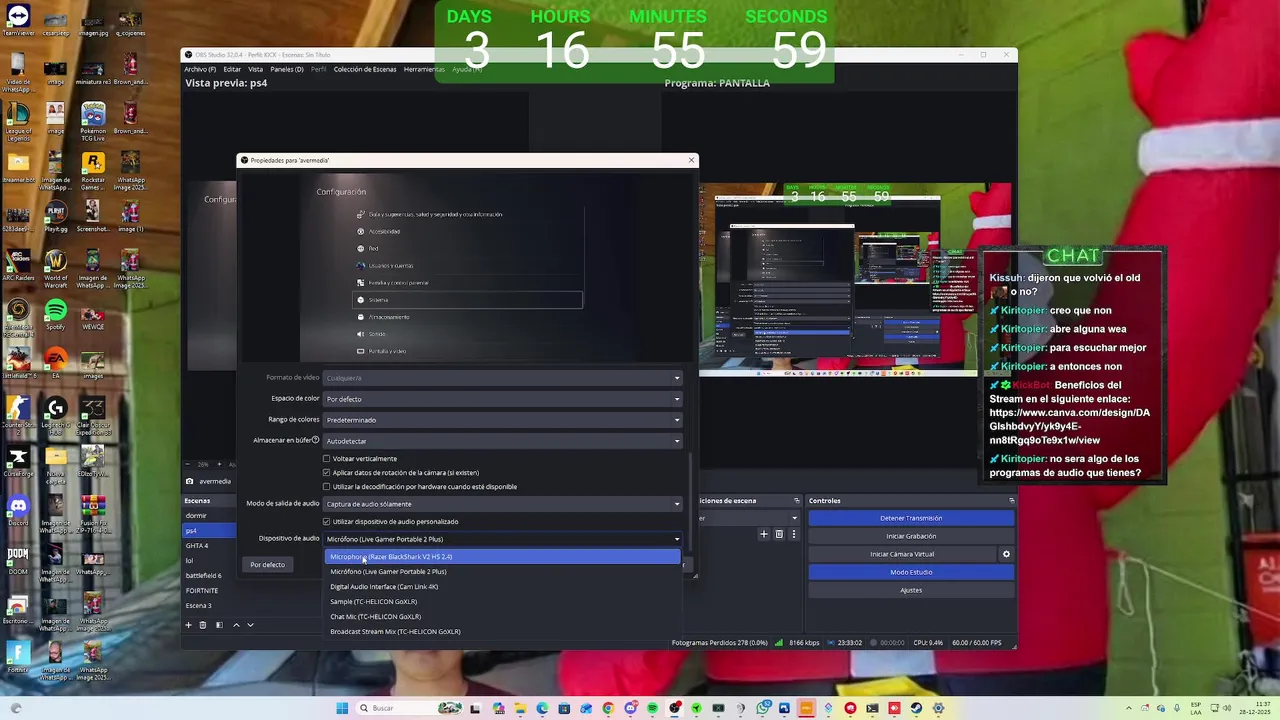Add a scene transition with the plus icon
Image resolution: width=1280 pixels, height=720 pixels.
coord(764,534)
